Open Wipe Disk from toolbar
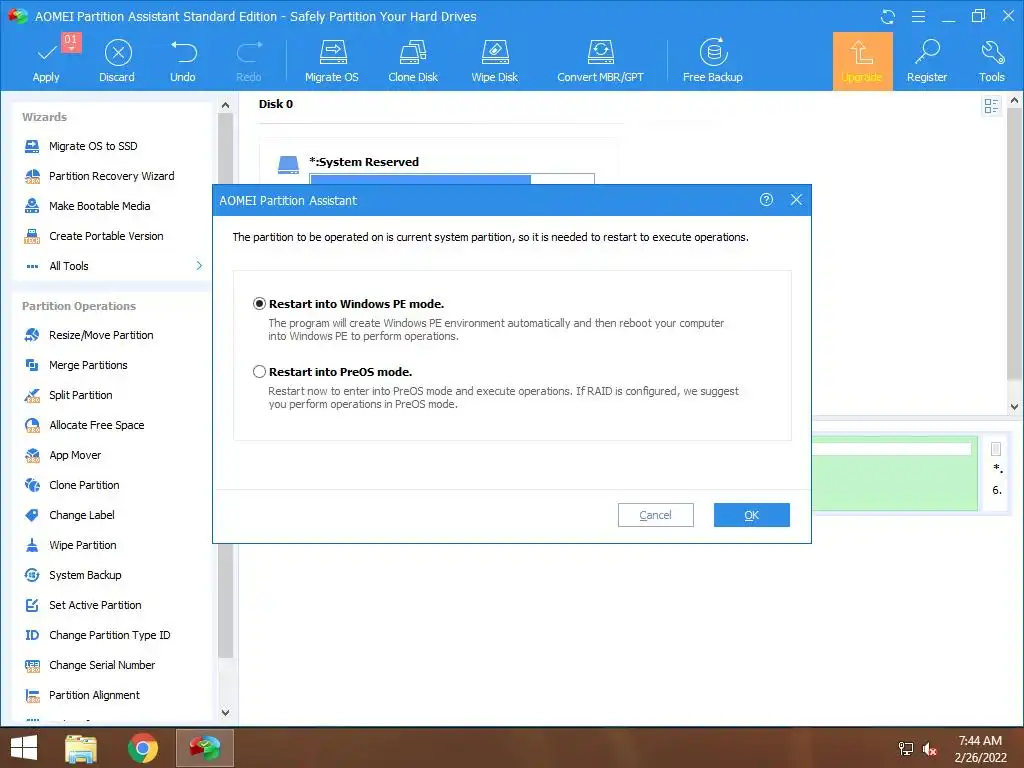The image size is (1024, 768). click(x=494, y=60)
